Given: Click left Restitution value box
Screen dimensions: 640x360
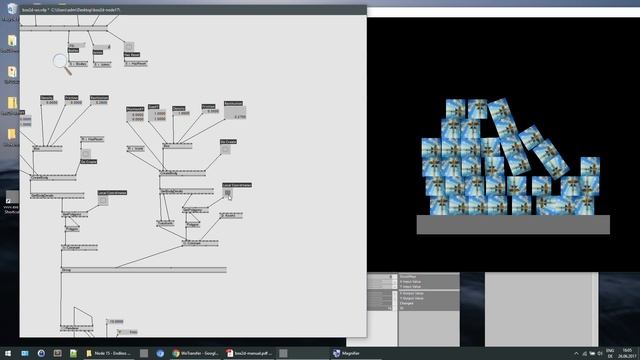Looking at the screenshot, I should (99, 102).
